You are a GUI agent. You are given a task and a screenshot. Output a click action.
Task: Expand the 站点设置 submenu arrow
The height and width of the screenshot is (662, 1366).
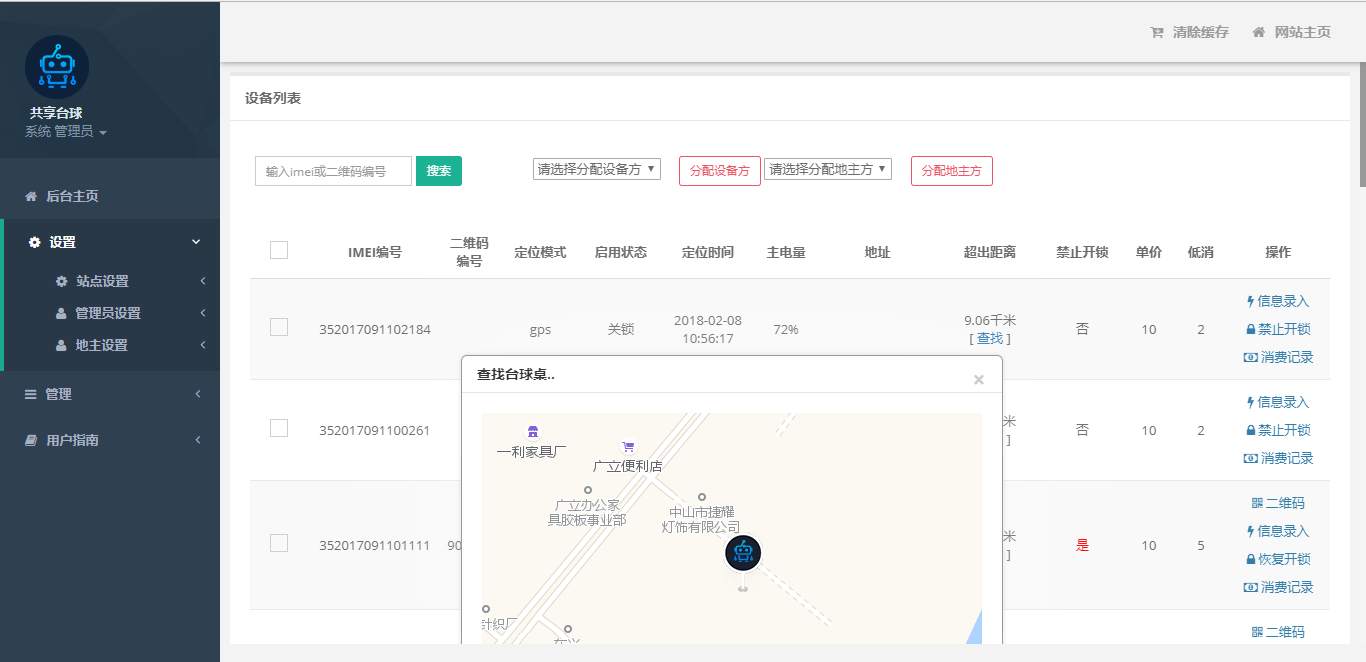202,281
